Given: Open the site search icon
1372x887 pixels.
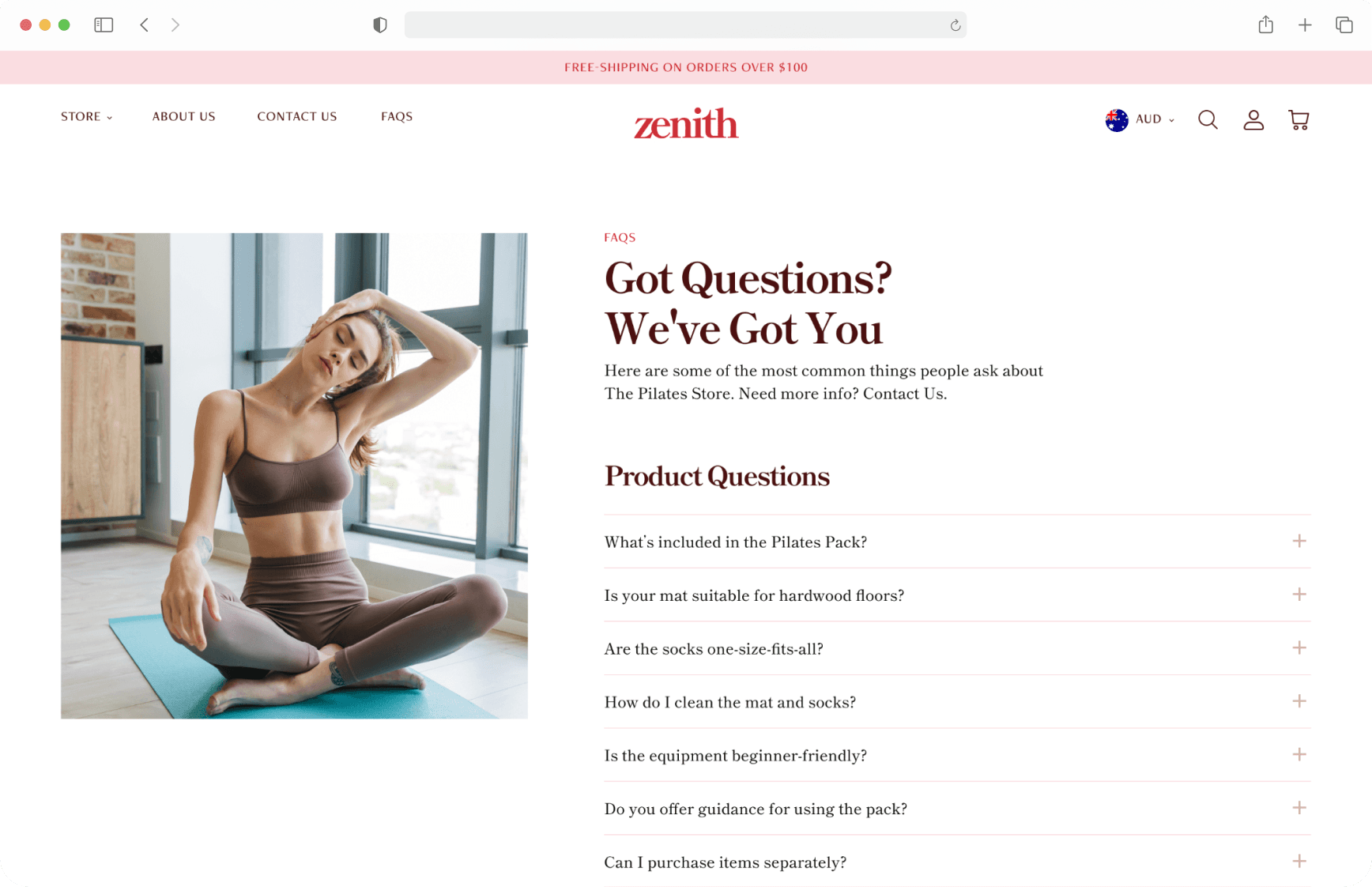Looking at the screenshot, I should pyautogui.click(x=1207, y=119).
